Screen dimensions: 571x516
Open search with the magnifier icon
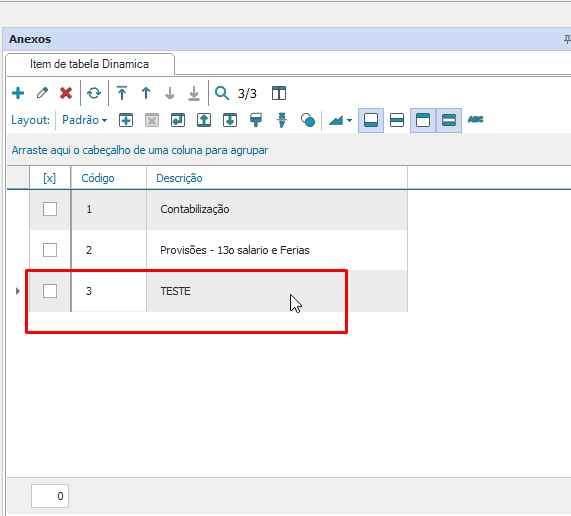coord(221,93)
